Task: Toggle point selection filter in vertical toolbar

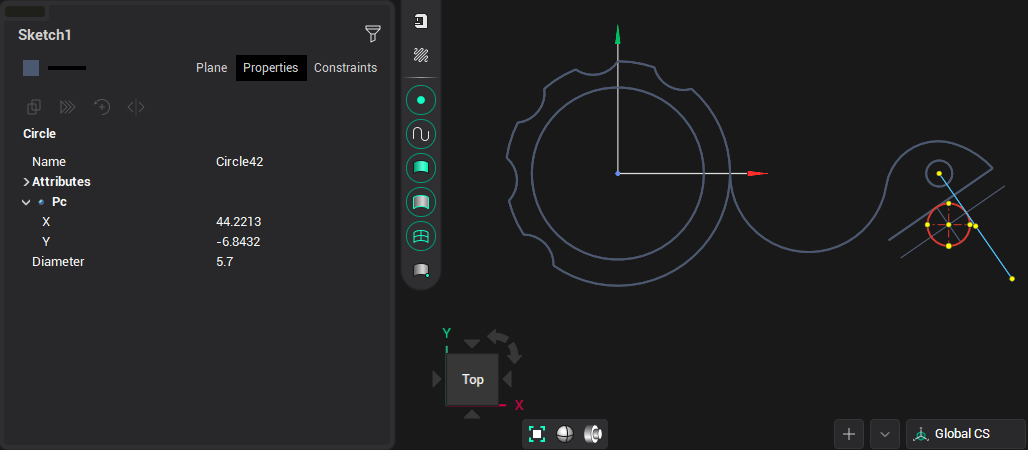Action: click(421, 100)
